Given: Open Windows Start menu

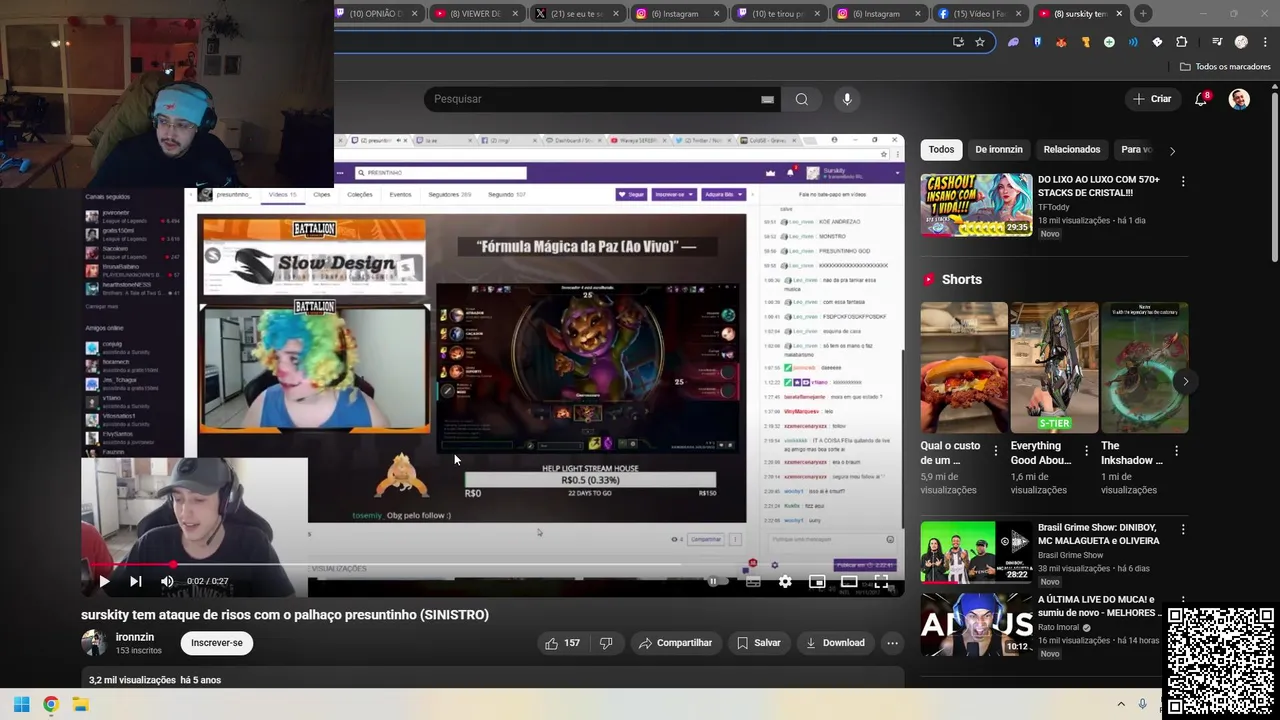Looking at the screenshot, I should pos(21,704).
